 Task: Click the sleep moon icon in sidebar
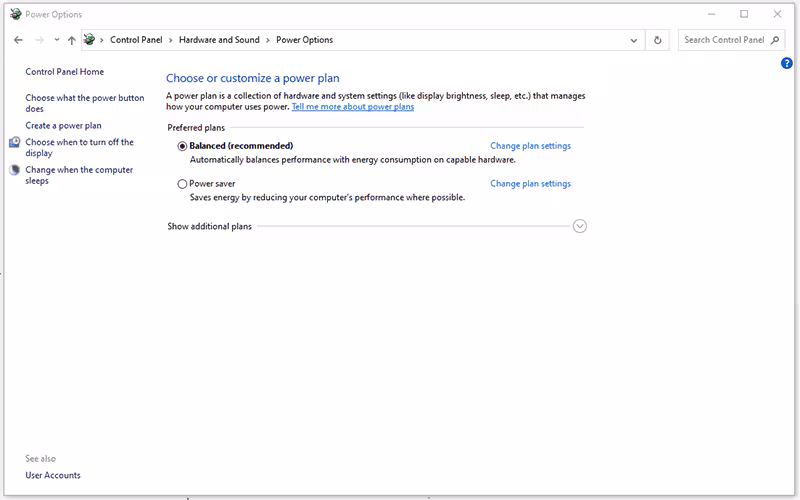coord(15,170)
